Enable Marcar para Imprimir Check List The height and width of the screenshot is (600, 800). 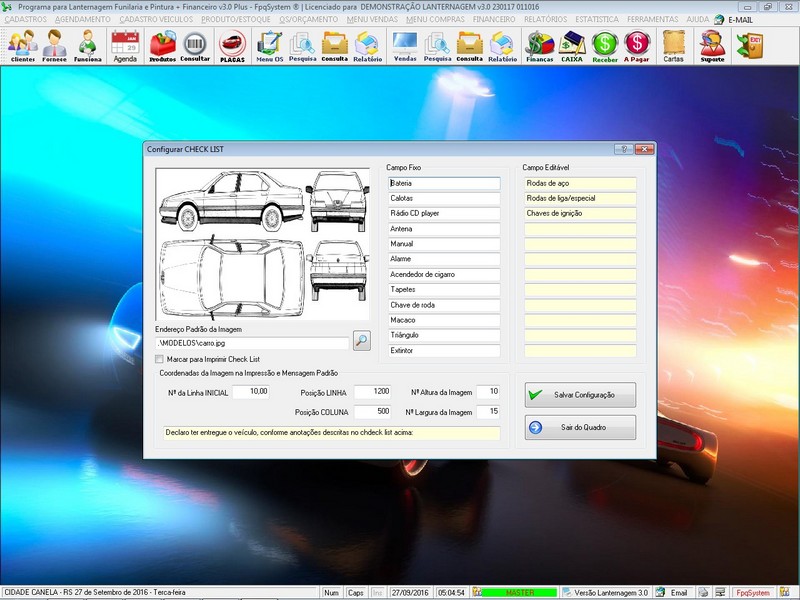click(160, 359)
